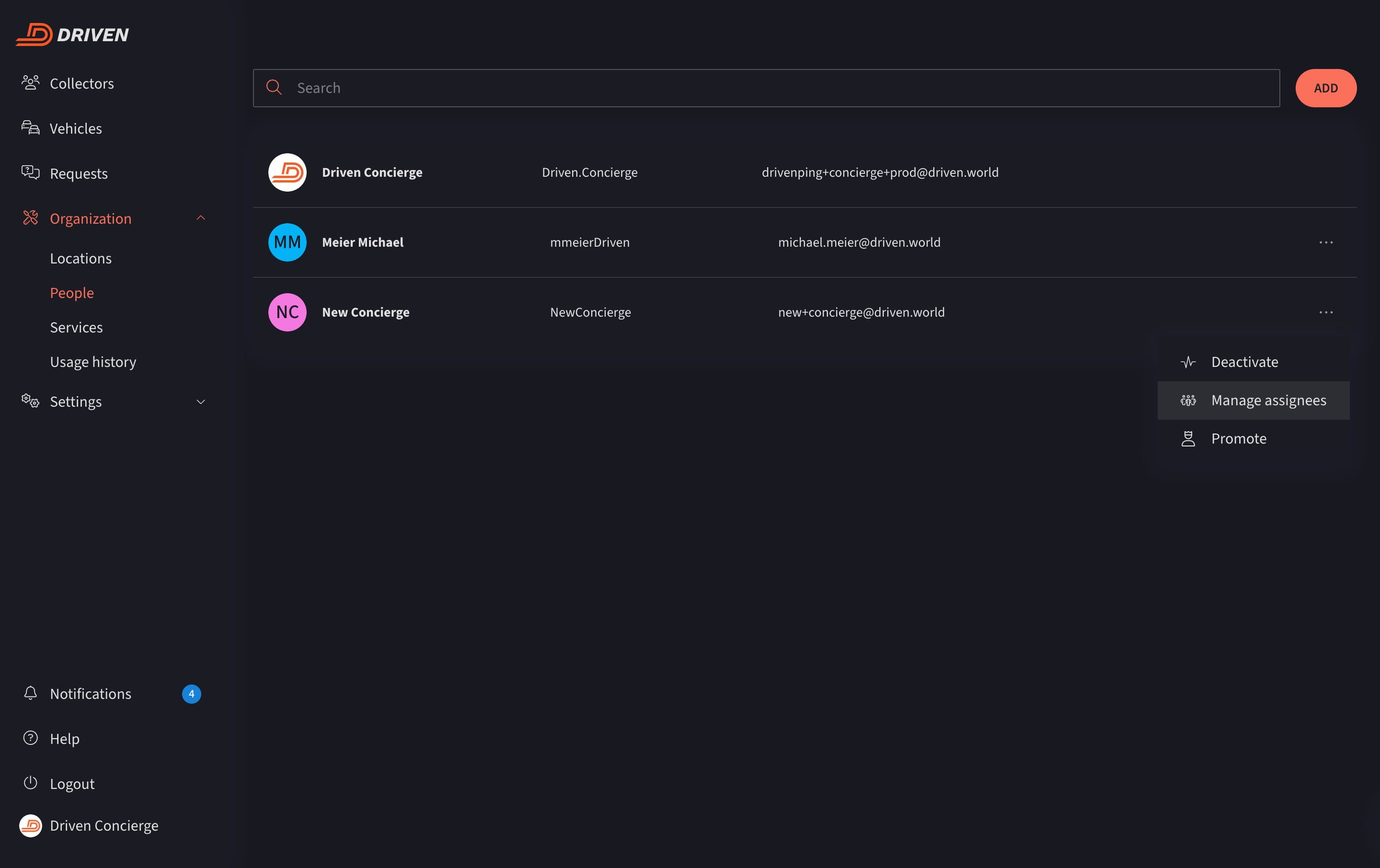
Task: Click the Driven logo at top left
Action: [72, 34]
